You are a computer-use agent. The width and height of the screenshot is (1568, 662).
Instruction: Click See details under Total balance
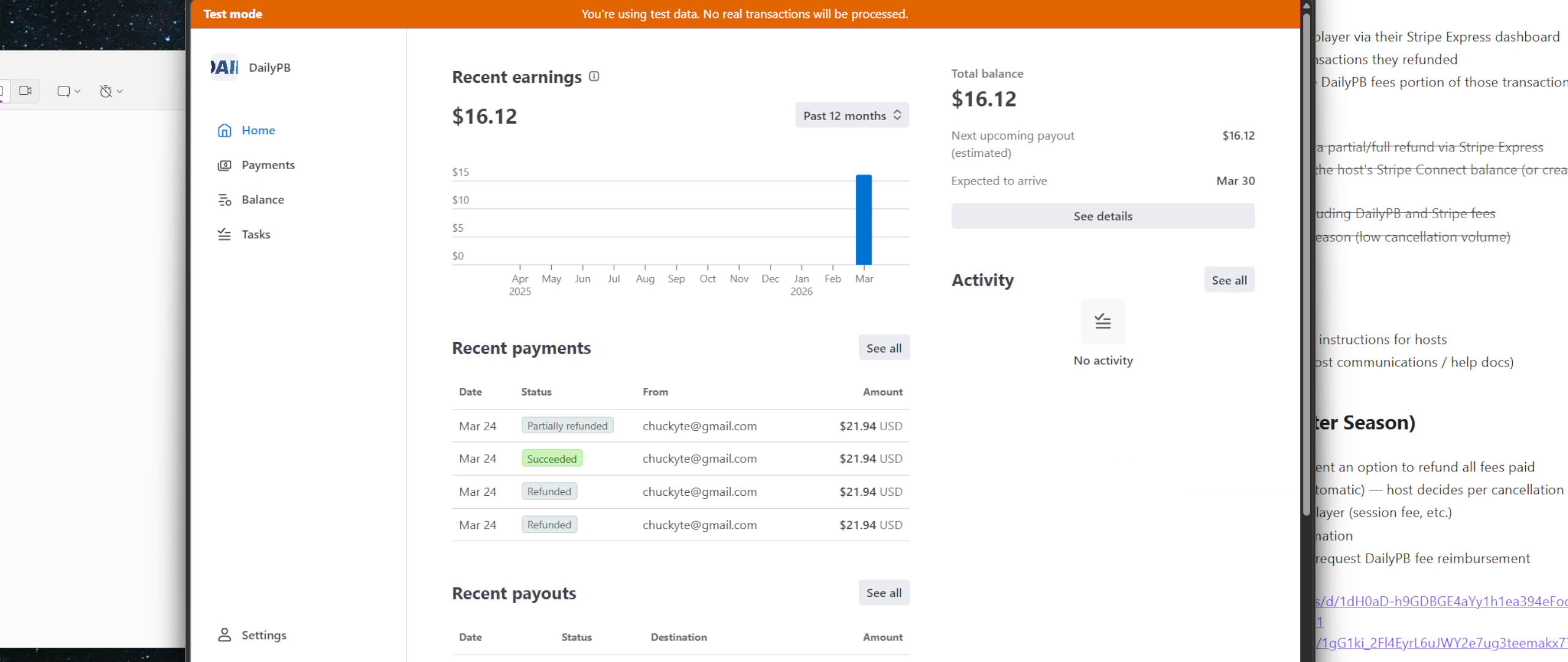click(x=1102, y=216)
